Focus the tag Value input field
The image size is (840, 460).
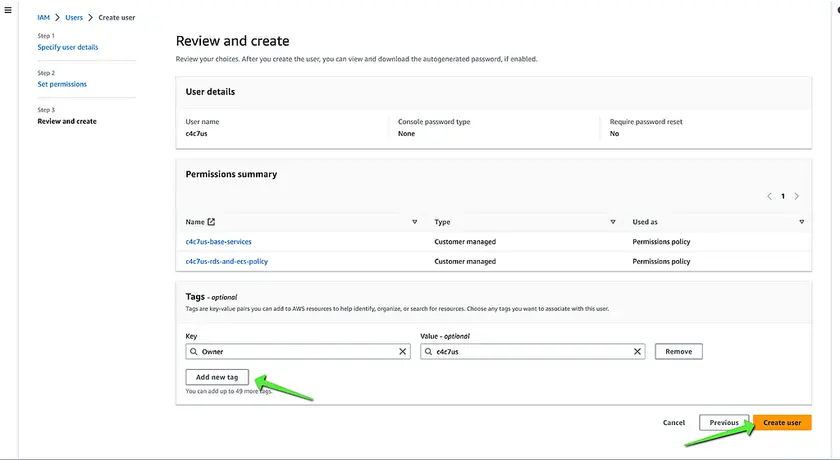[x=532, y=351]
